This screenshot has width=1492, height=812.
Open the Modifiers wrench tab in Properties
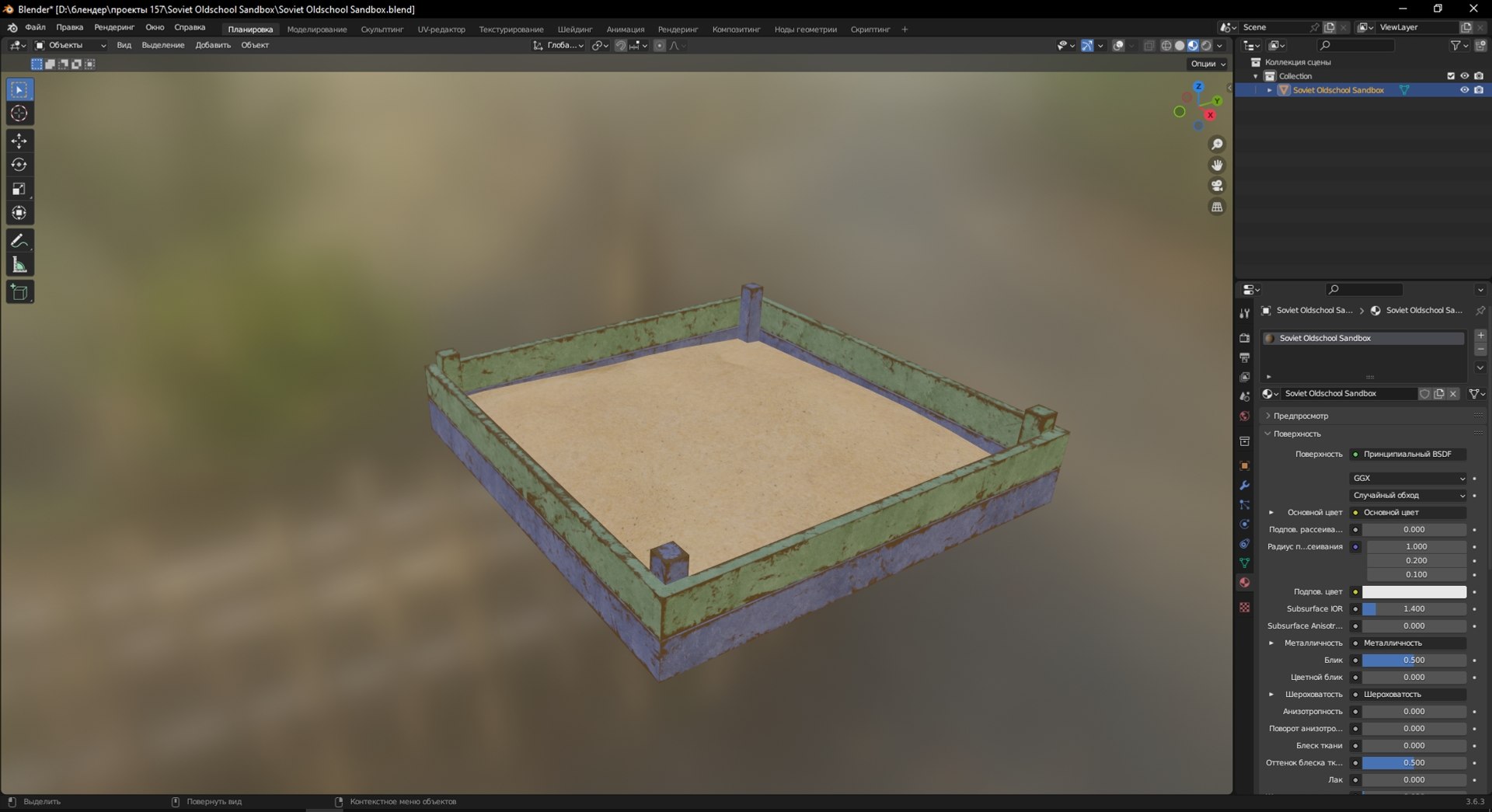(1244, 486)
